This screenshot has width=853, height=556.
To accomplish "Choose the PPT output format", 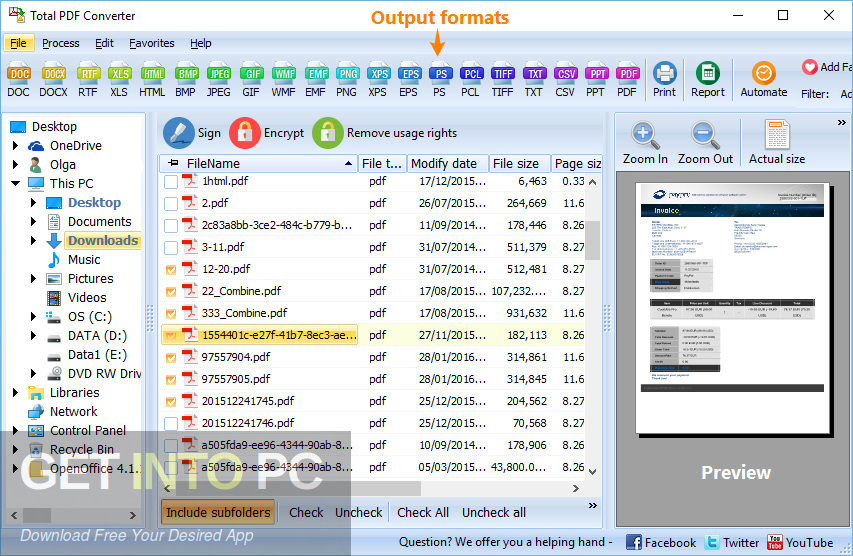I will 596,81.
